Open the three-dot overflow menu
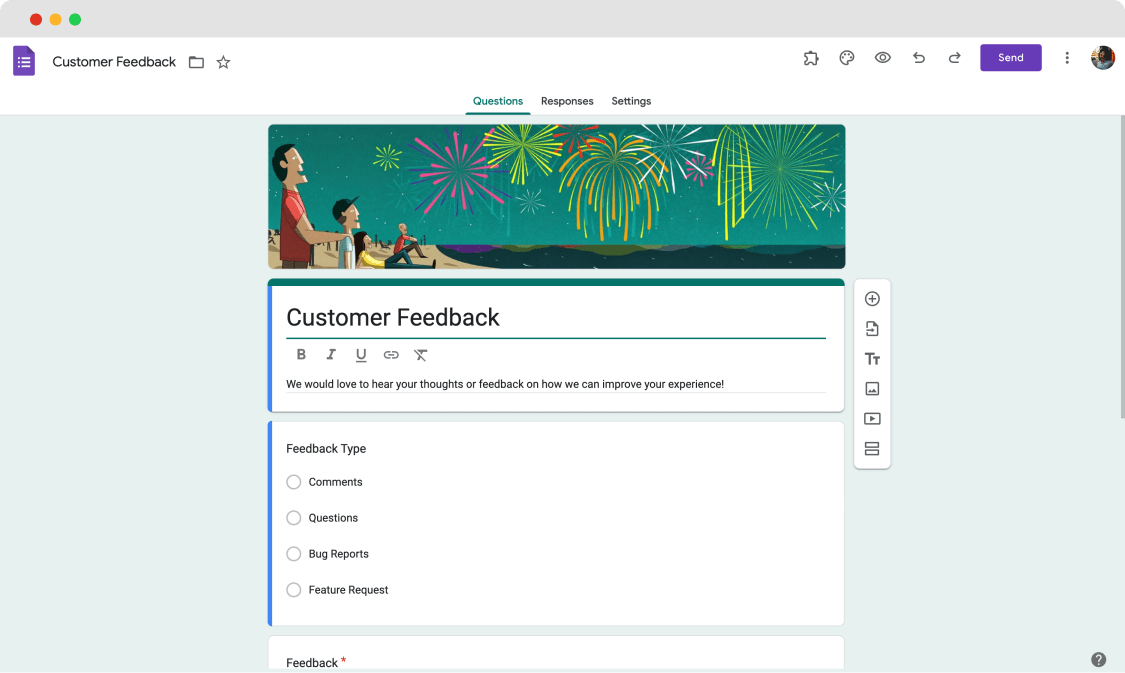This screenshot has width=1125, height=673. tap(1067, 57)
